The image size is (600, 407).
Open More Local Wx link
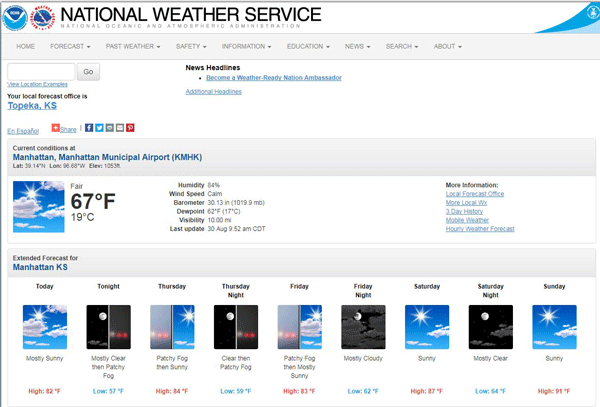[466, 203]
